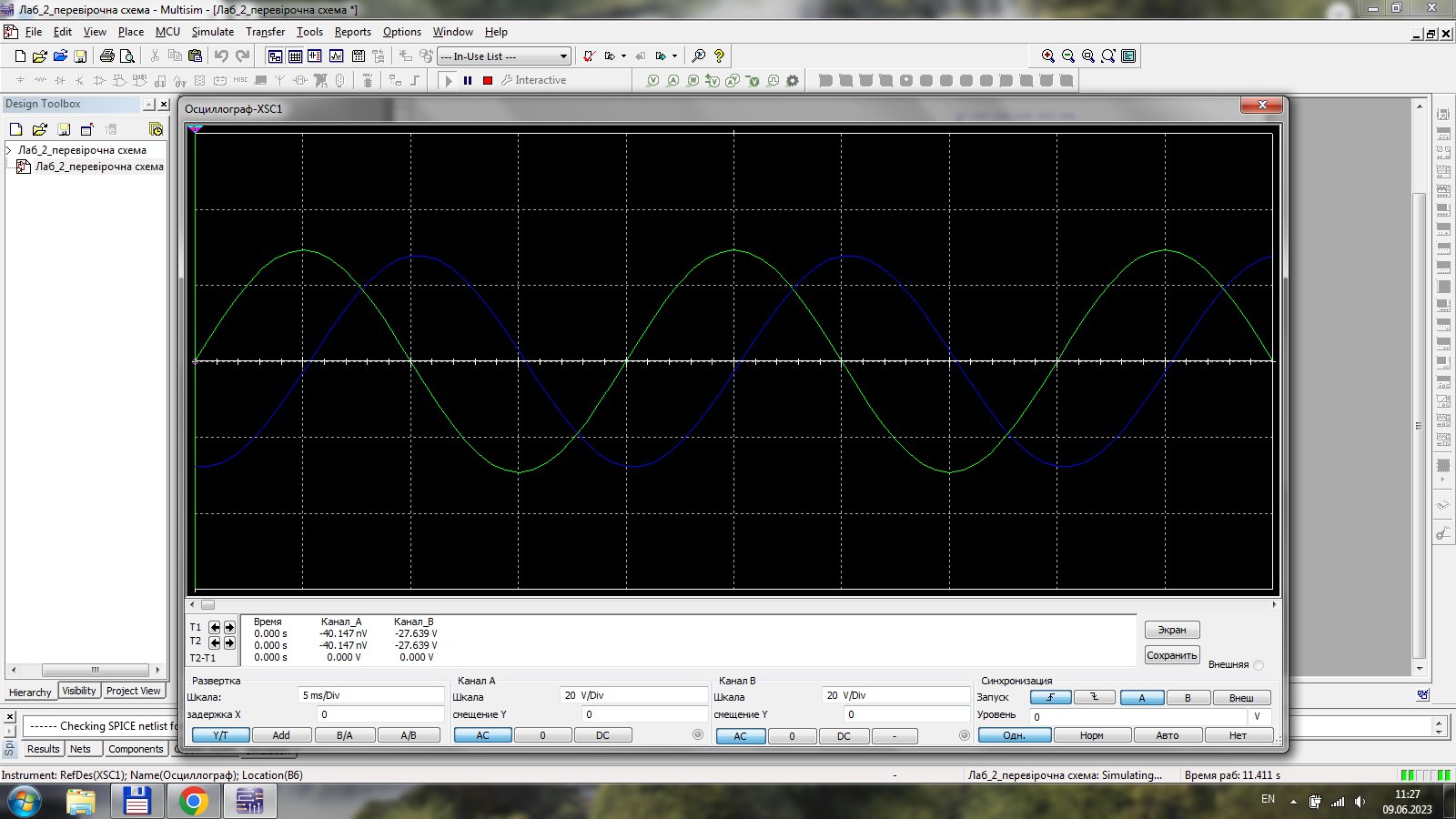Click the Undo arrow icon
This screenshot has height=819, width=1456.
221,56
